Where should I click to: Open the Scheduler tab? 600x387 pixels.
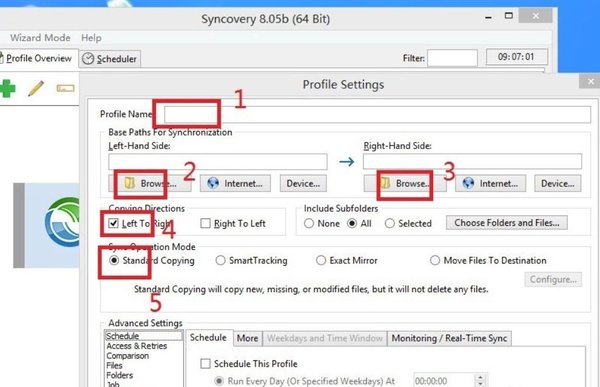coord(110,59)
